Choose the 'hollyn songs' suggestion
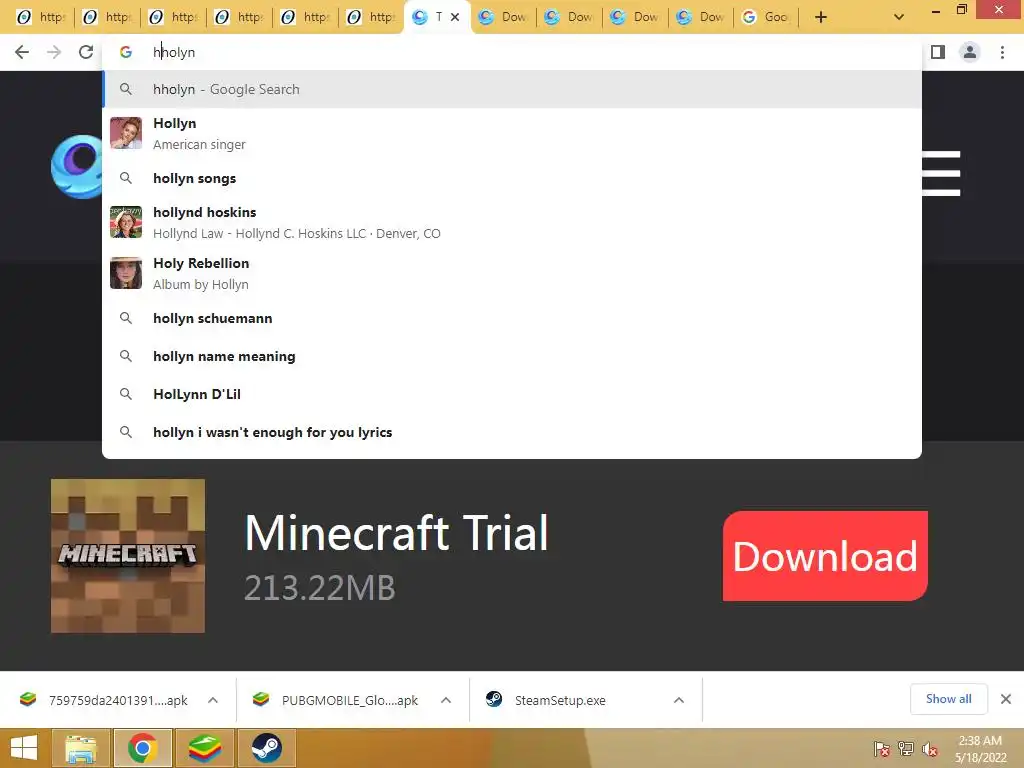This screenshot has width=1024, height=768. click(x=512, y=178)
